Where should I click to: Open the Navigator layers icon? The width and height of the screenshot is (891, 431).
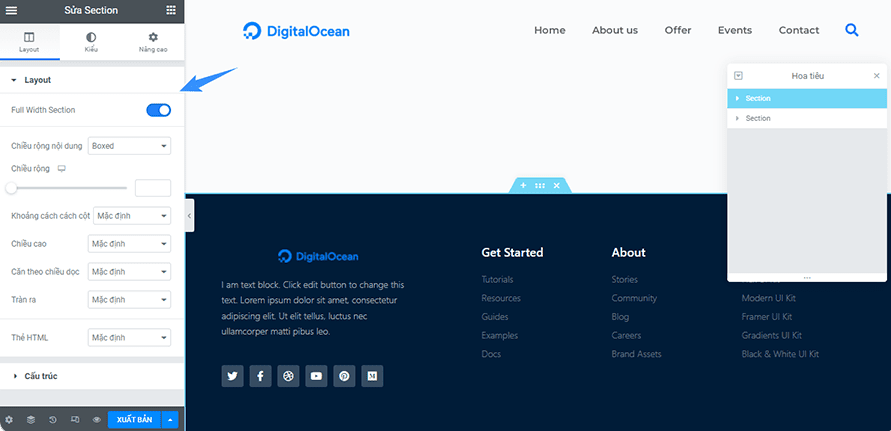31,420
